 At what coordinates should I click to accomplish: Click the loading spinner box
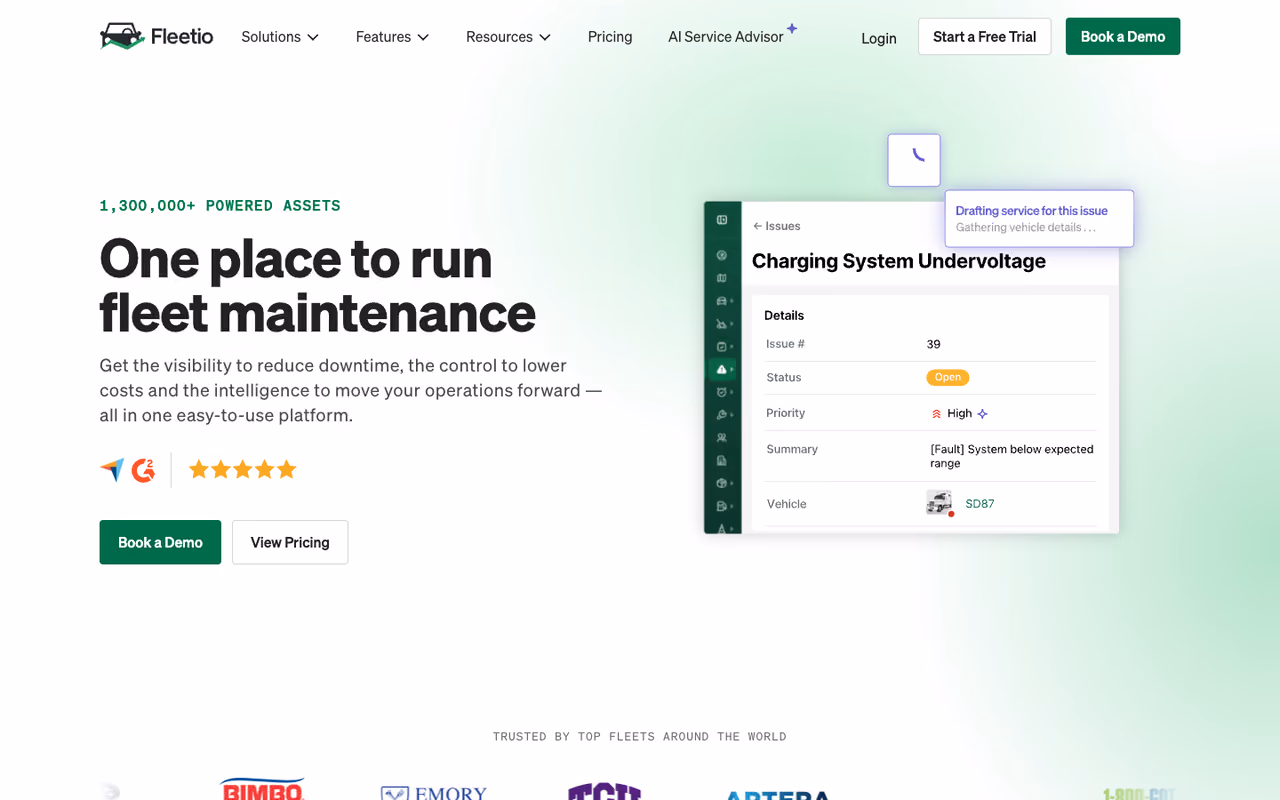coord(914,160)
